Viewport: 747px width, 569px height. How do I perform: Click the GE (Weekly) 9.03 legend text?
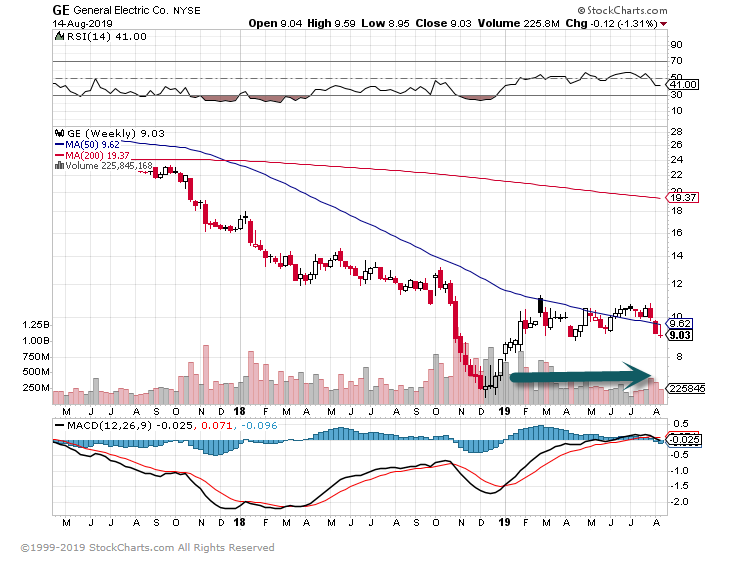(x=116, y=133)
